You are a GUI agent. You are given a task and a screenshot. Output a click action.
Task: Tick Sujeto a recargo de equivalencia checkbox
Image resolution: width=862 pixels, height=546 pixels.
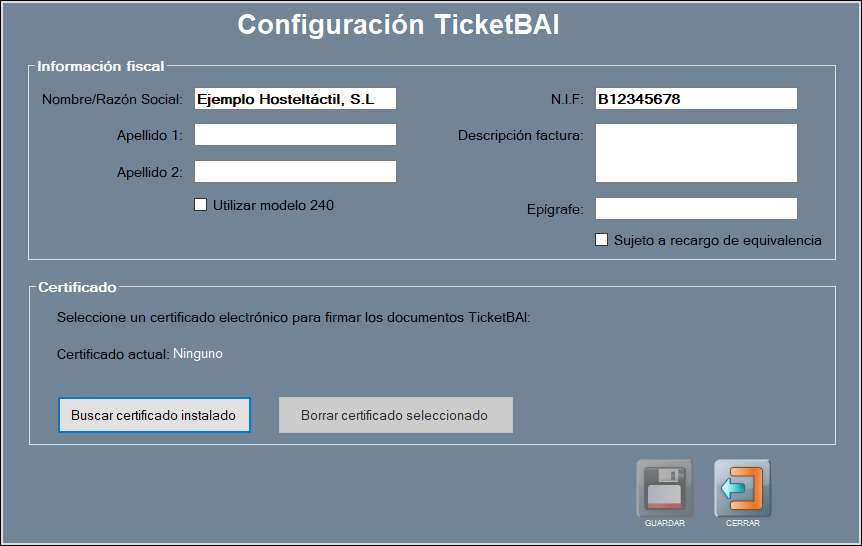click(x=602, y=240)
